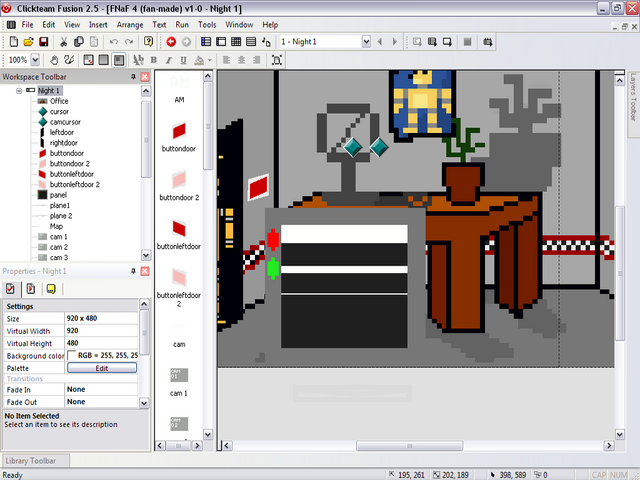The width and height of the screenshot is (640, 480).
Task: Pin the Workspace Toolbar panel
Action: click(133, 77)
